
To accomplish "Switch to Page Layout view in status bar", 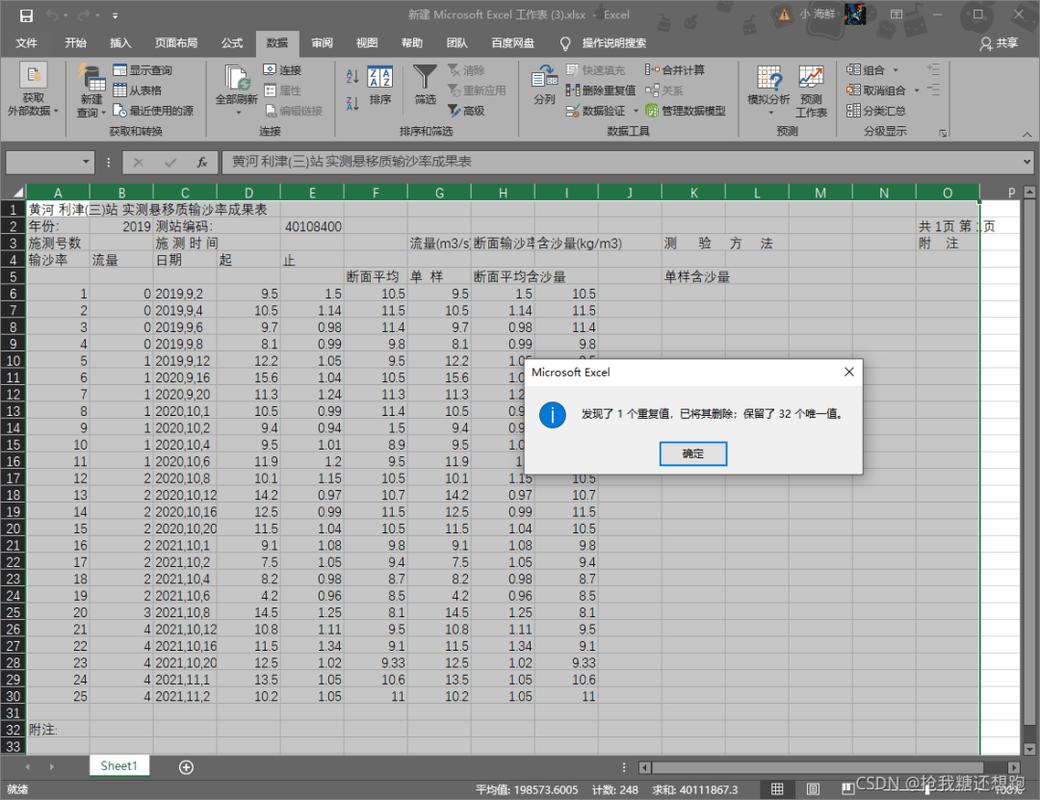I will pos(812,789).
